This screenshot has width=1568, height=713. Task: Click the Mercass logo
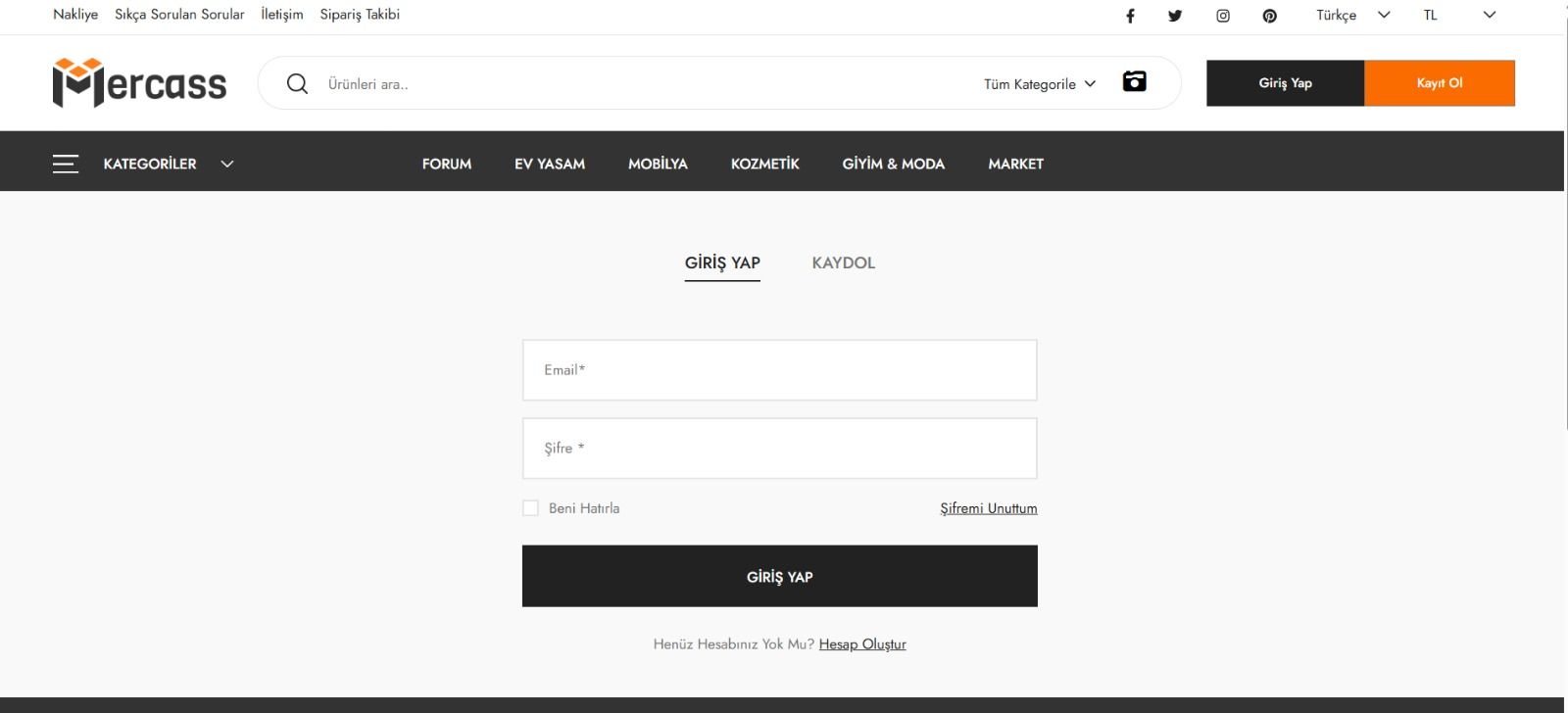(x=139, y=83)
